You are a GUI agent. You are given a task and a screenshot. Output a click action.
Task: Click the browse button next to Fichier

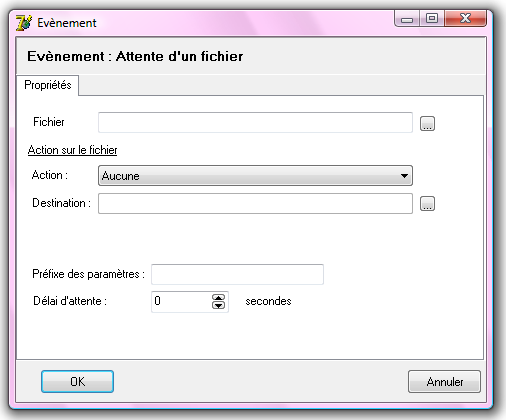[427, 124]
